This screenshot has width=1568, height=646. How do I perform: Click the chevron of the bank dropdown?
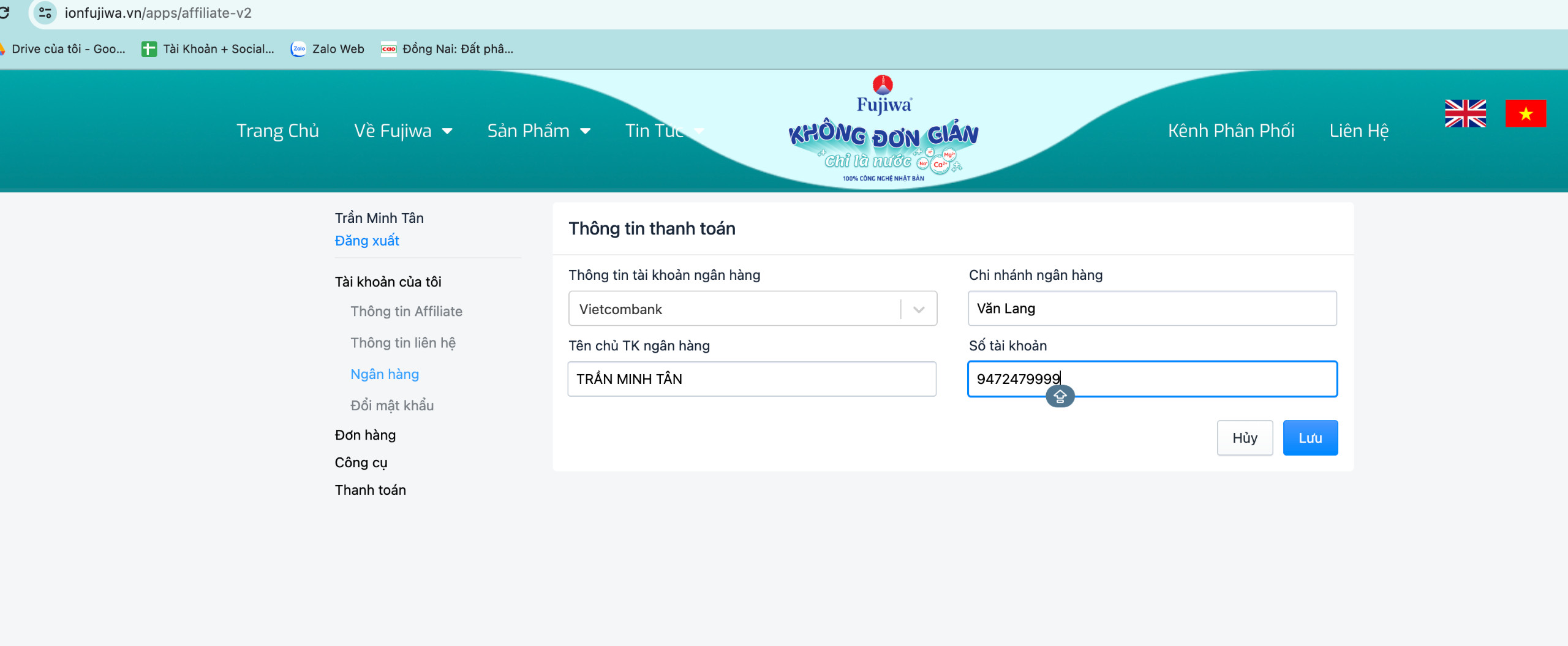pos(919,309)
